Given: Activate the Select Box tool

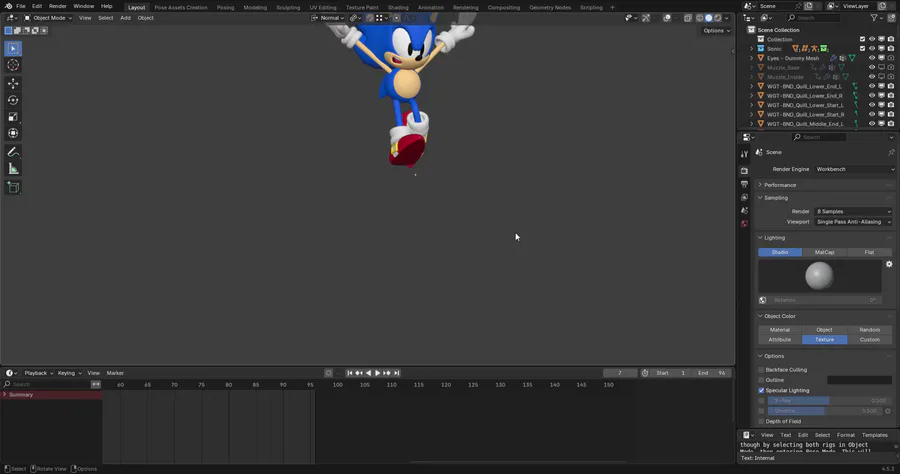Looking at the screenshot, I should click(13, 49).
